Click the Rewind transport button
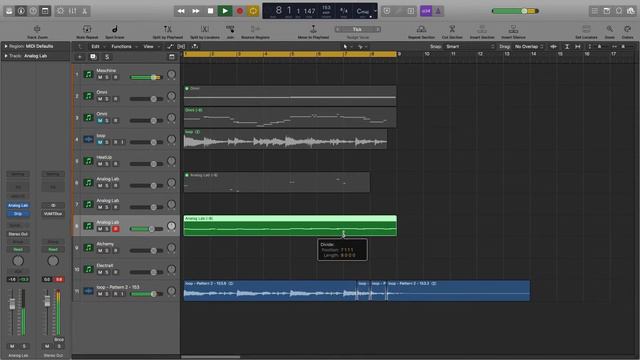This screenshot has height=360, width=640. point(181,11)
